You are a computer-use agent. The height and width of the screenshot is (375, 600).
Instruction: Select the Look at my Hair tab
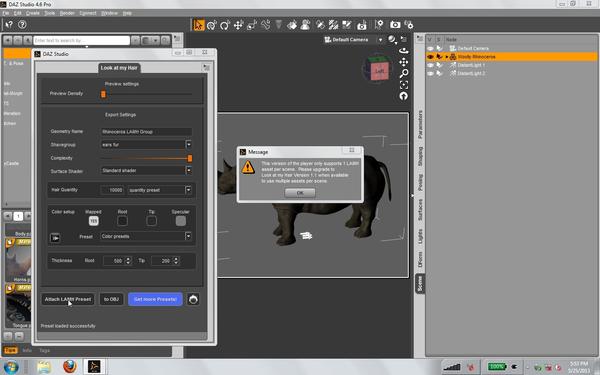pos(119,68)
